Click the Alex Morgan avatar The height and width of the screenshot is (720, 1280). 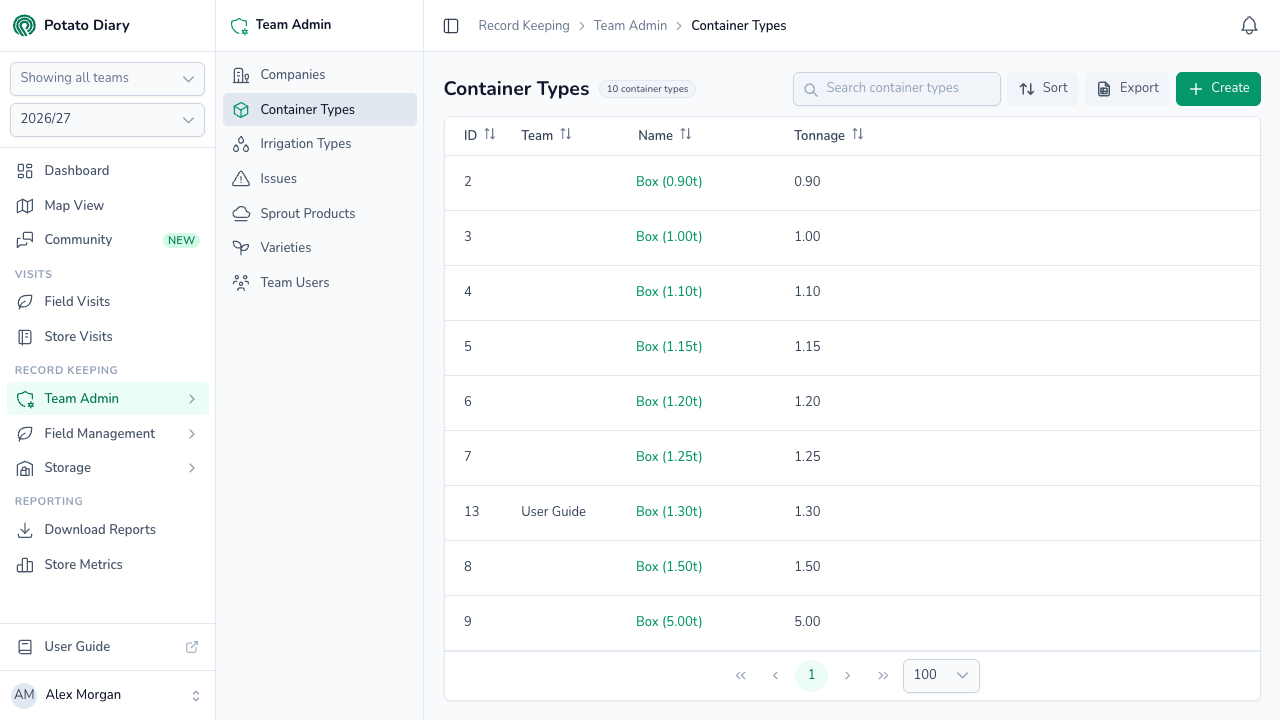(24, 695)
